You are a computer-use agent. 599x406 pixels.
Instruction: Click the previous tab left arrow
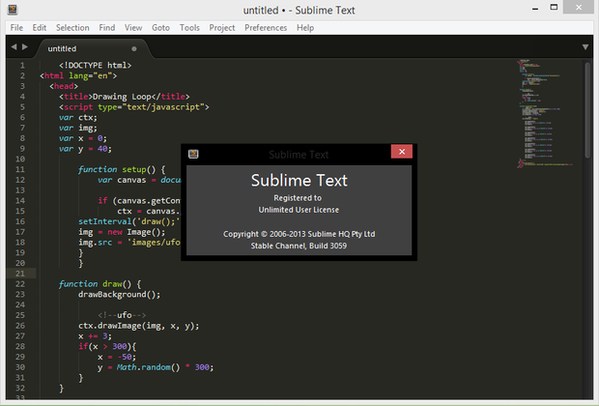tap(14, 47)
